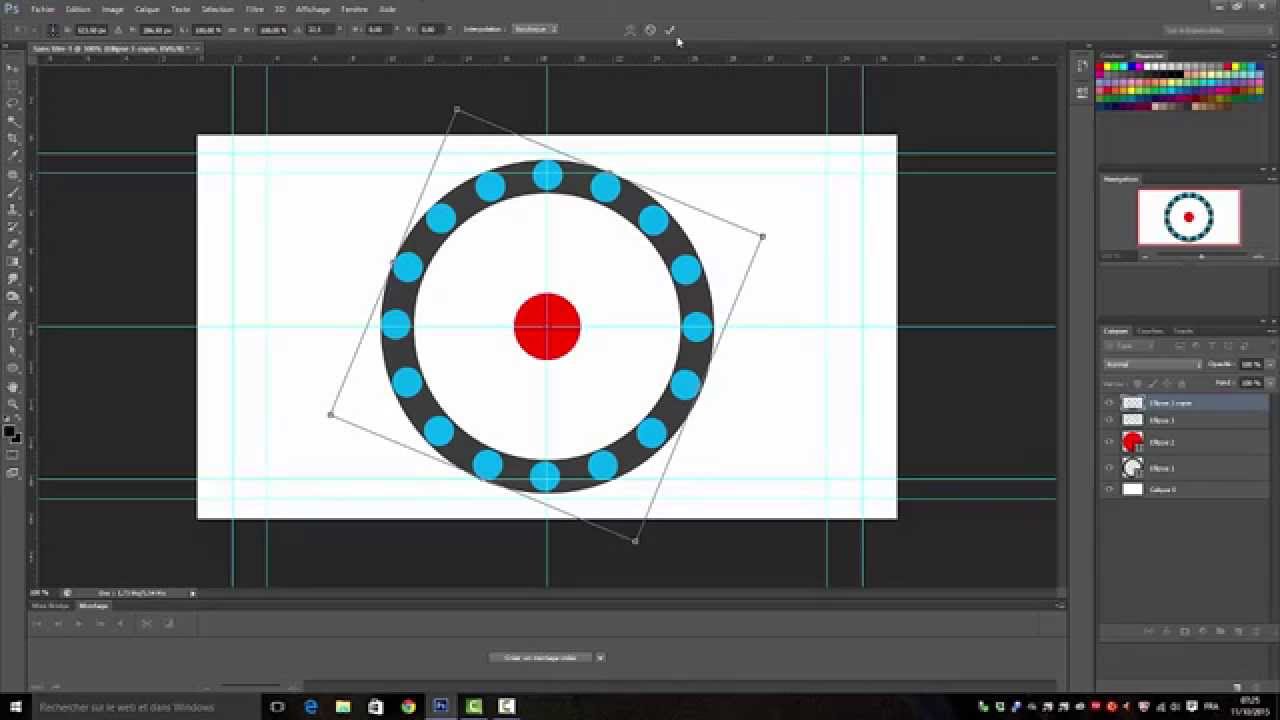Screen dimensions: 1280x720
Task: Click the Navigator preview thumbnail
Action: point(1189,217)
